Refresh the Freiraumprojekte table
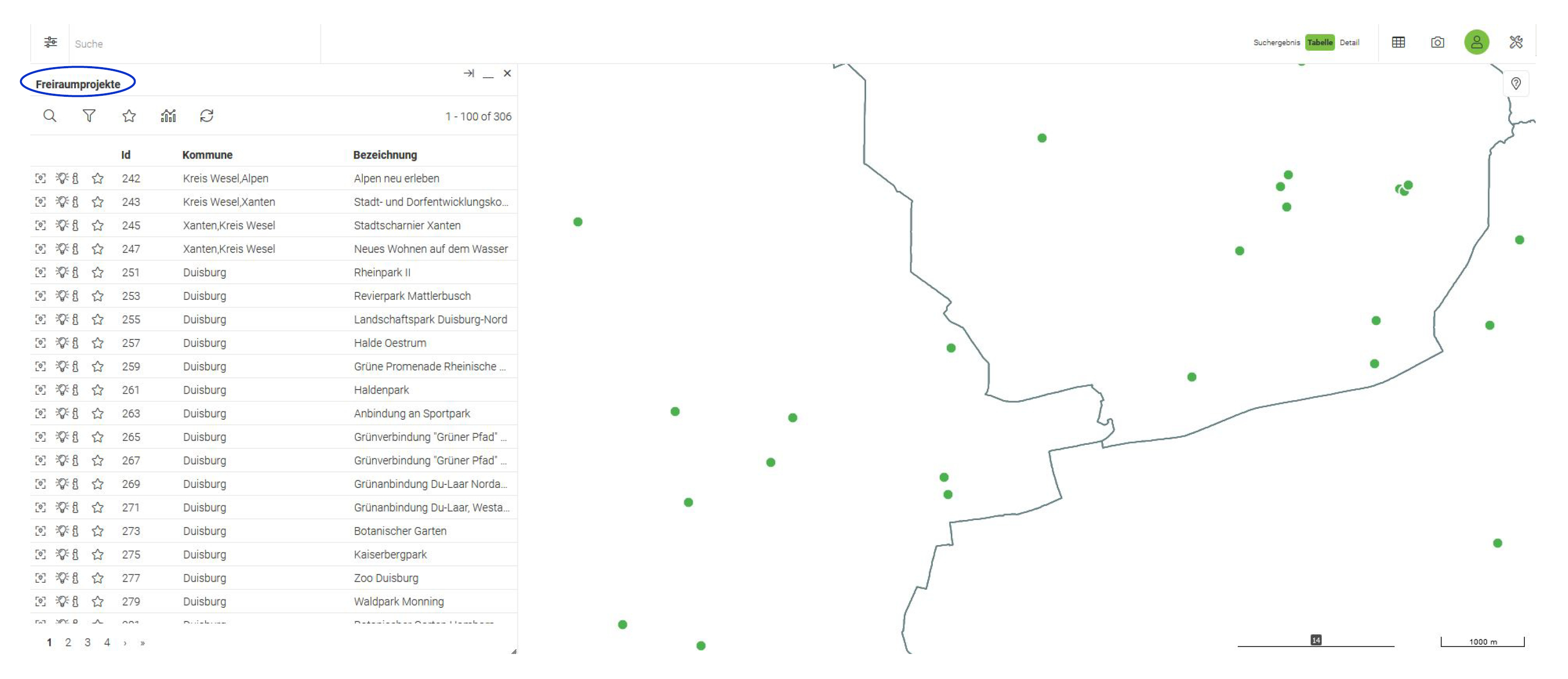This screenshot has width=1568, height=679. coord(206,116)
